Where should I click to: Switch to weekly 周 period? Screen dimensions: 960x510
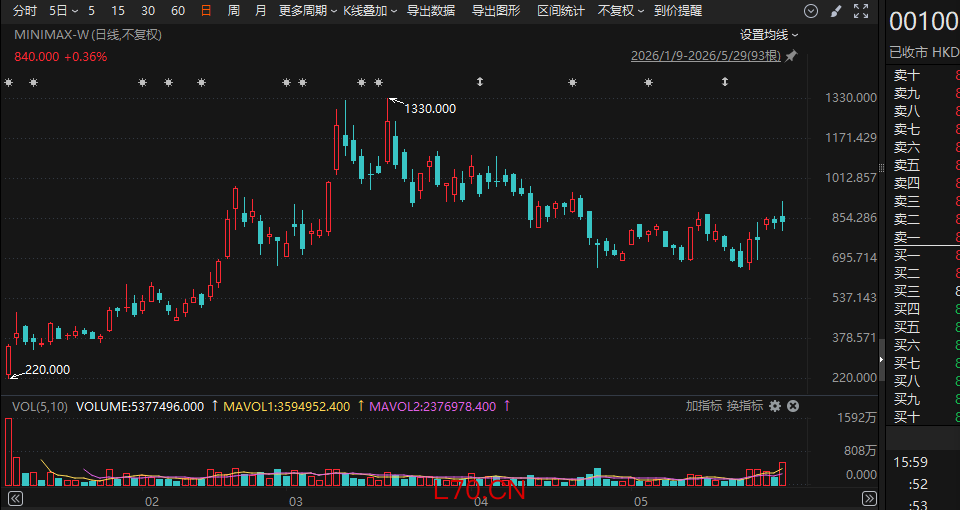coord(233,11)
